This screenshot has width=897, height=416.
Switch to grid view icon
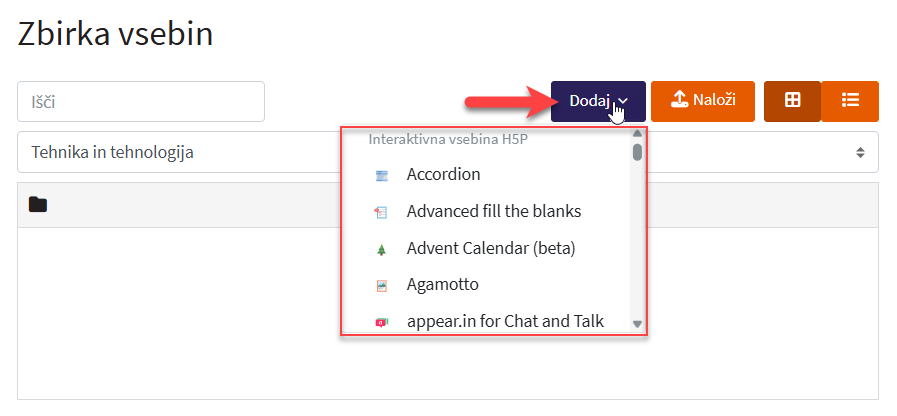click(x=792, y=101)
